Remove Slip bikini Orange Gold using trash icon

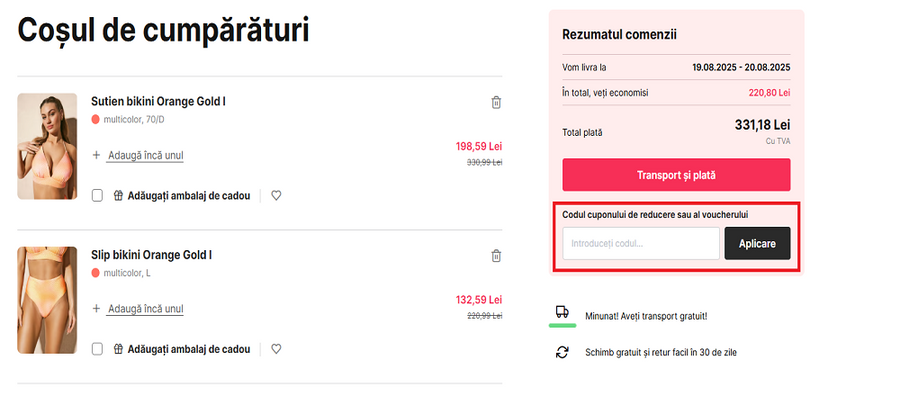[496, 256]
